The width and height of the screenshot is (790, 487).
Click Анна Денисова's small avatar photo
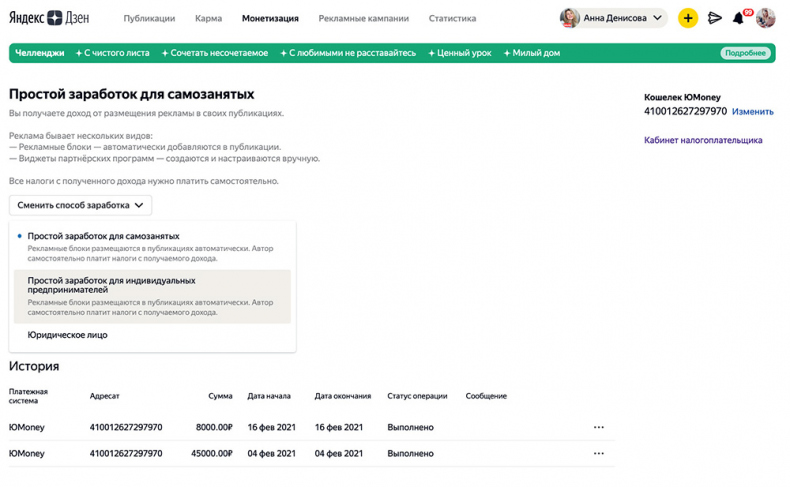[570, 18]
